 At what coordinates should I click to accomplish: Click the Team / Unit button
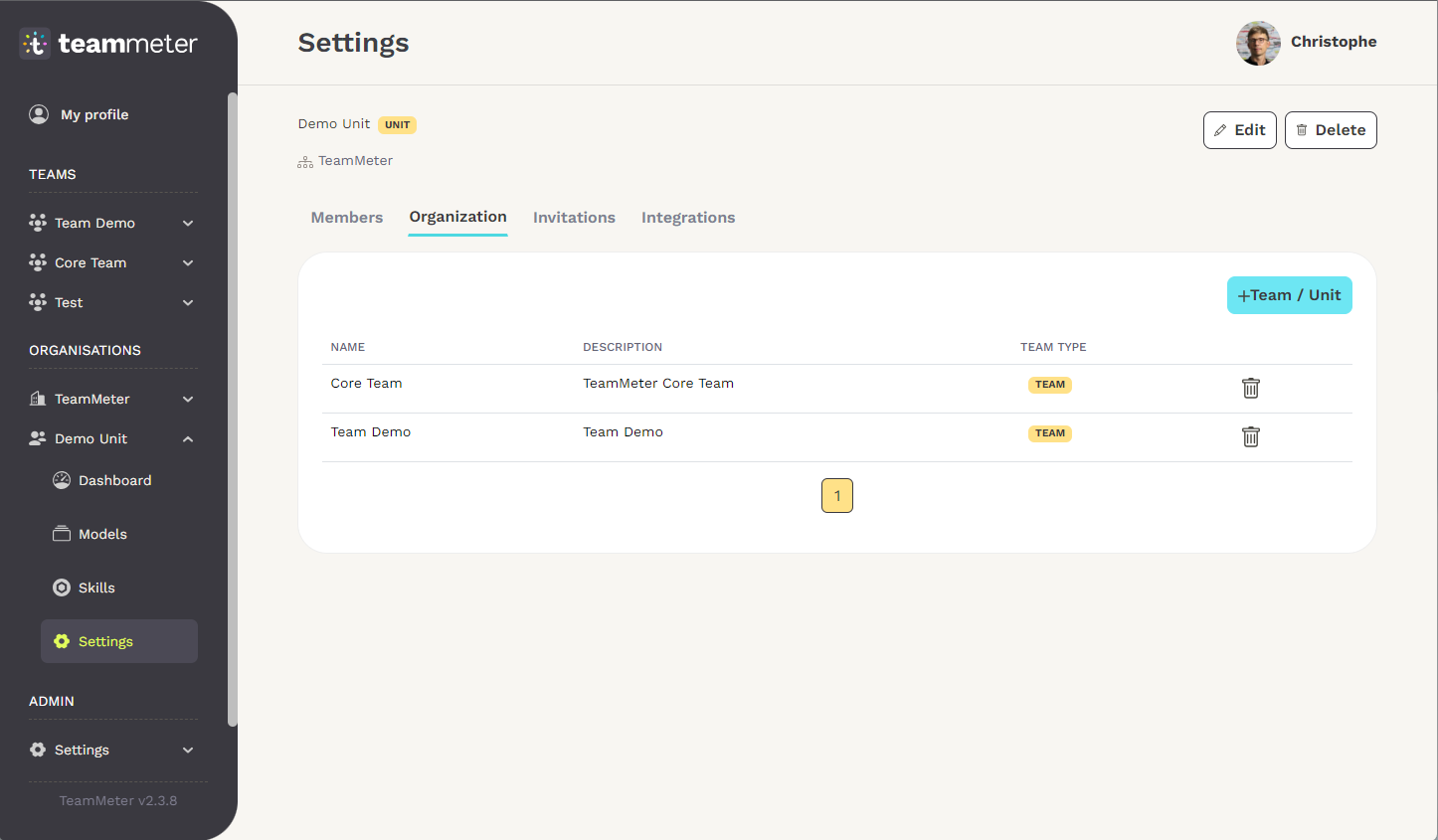pos(1289,294)
